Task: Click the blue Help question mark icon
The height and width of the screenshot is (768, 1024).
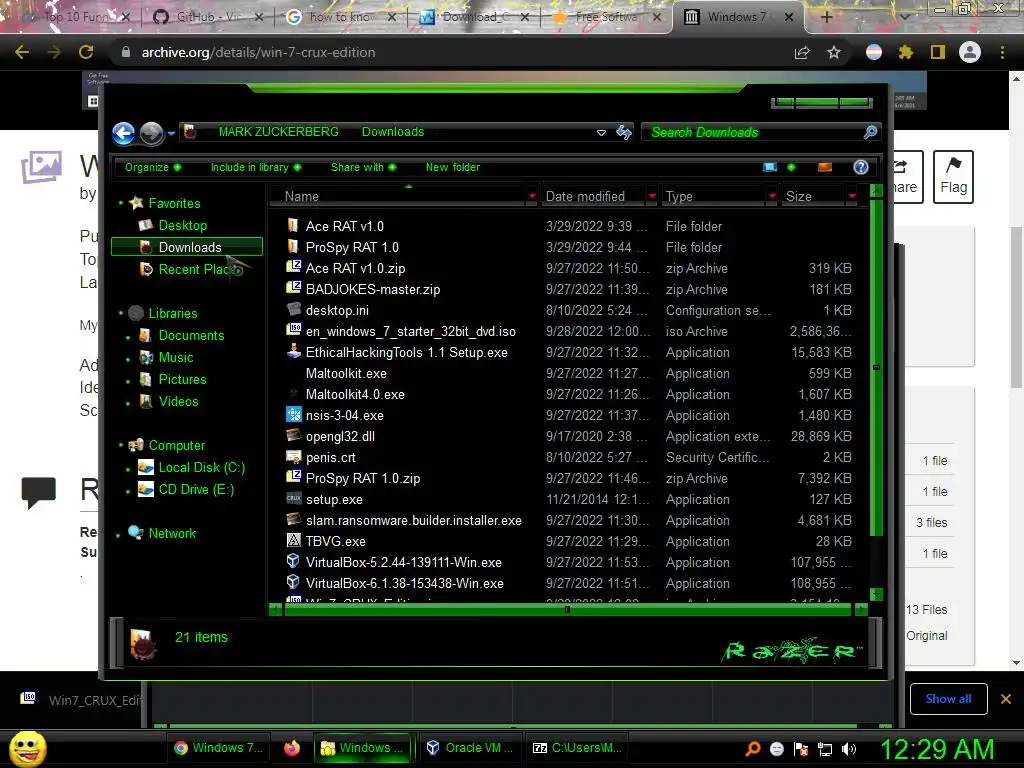Action: click(x=861, y=167)
